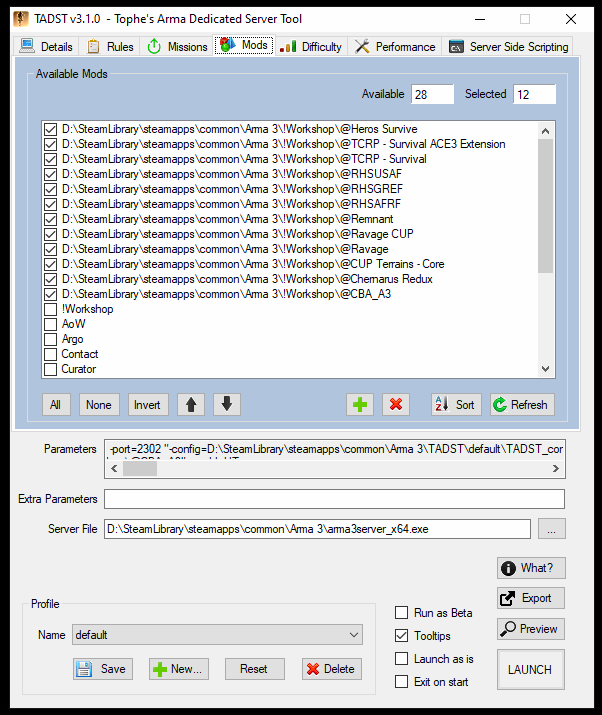Click the green plus add mod button
This screenshot has height=715, width=602.
click(x=360, y=404)
